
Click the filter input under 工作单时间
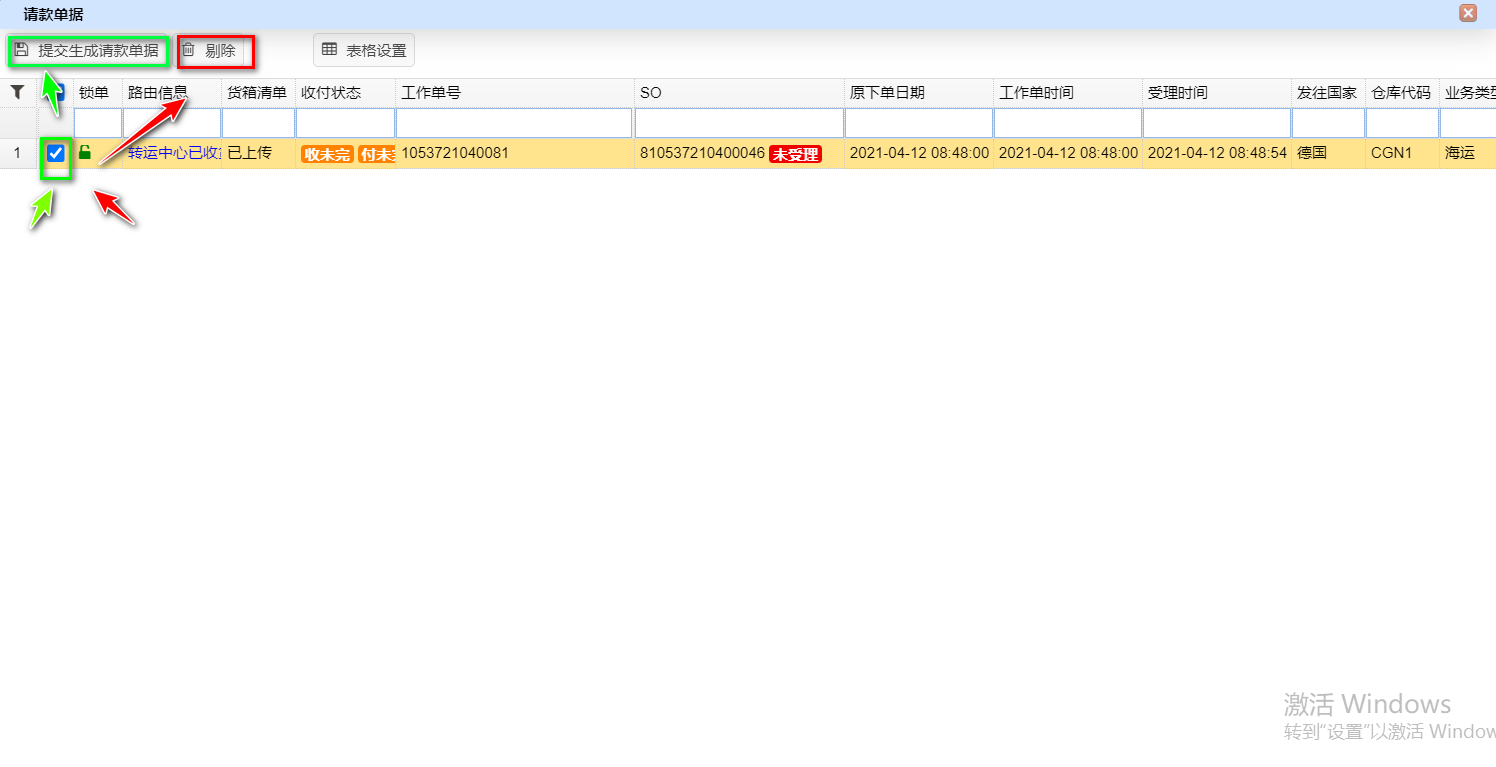[1068, 123]
